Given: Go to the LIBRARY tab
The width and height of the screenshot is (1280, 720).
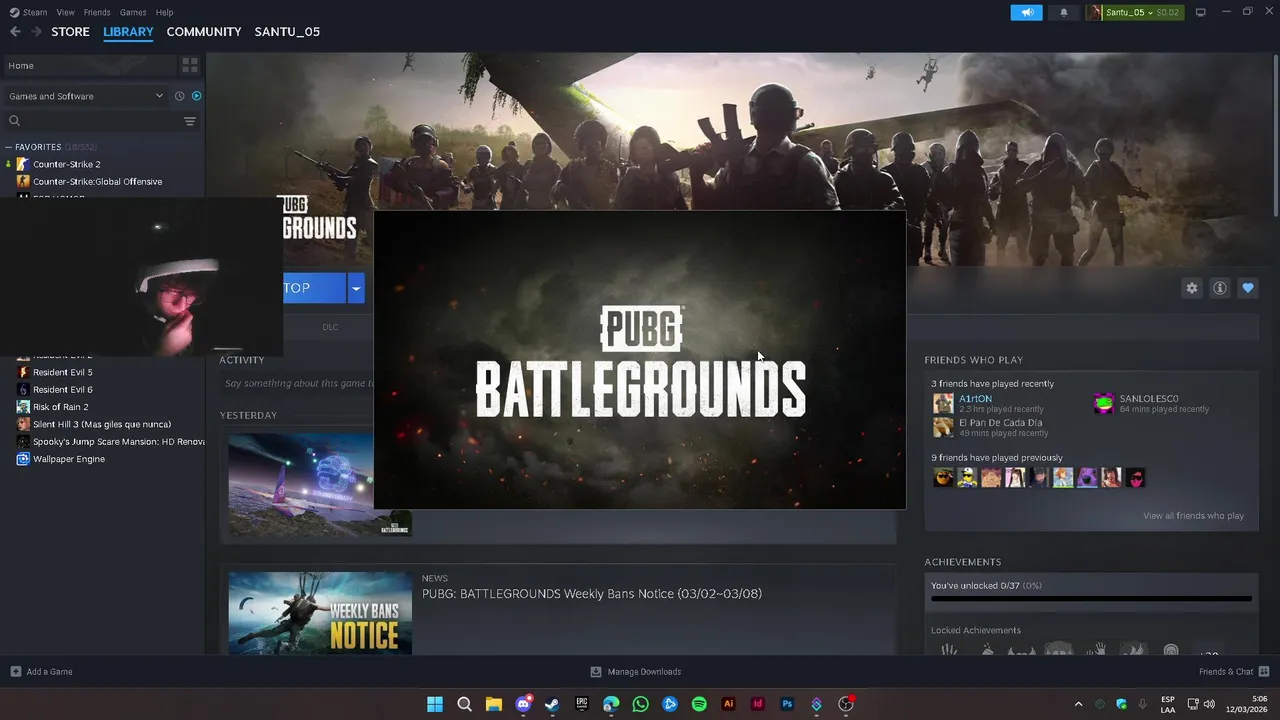Looking at the screenshot, I should pos(128,32).
